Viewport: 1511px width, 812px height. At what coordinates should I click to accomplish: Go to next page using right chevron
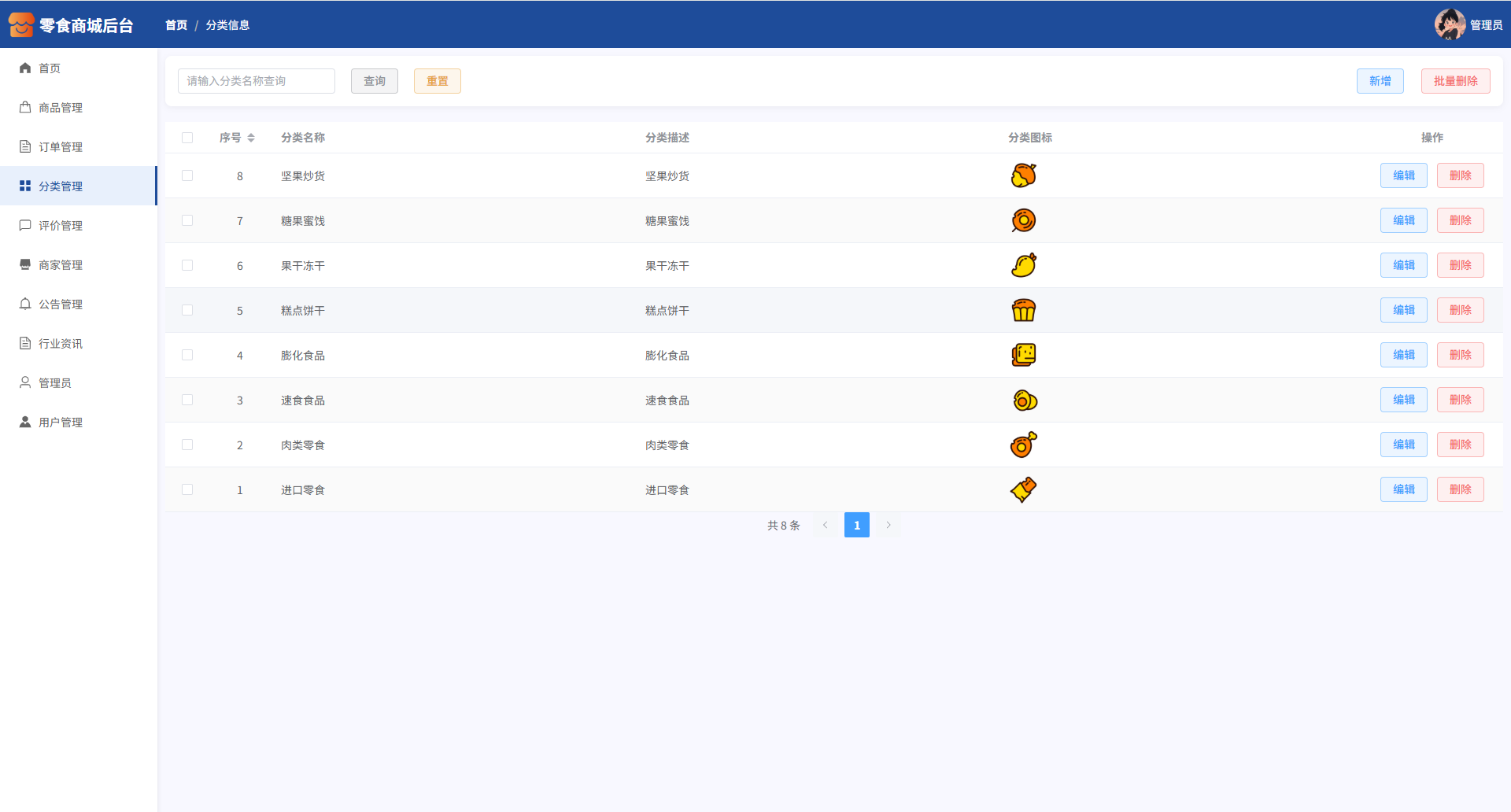pos(888,525)
